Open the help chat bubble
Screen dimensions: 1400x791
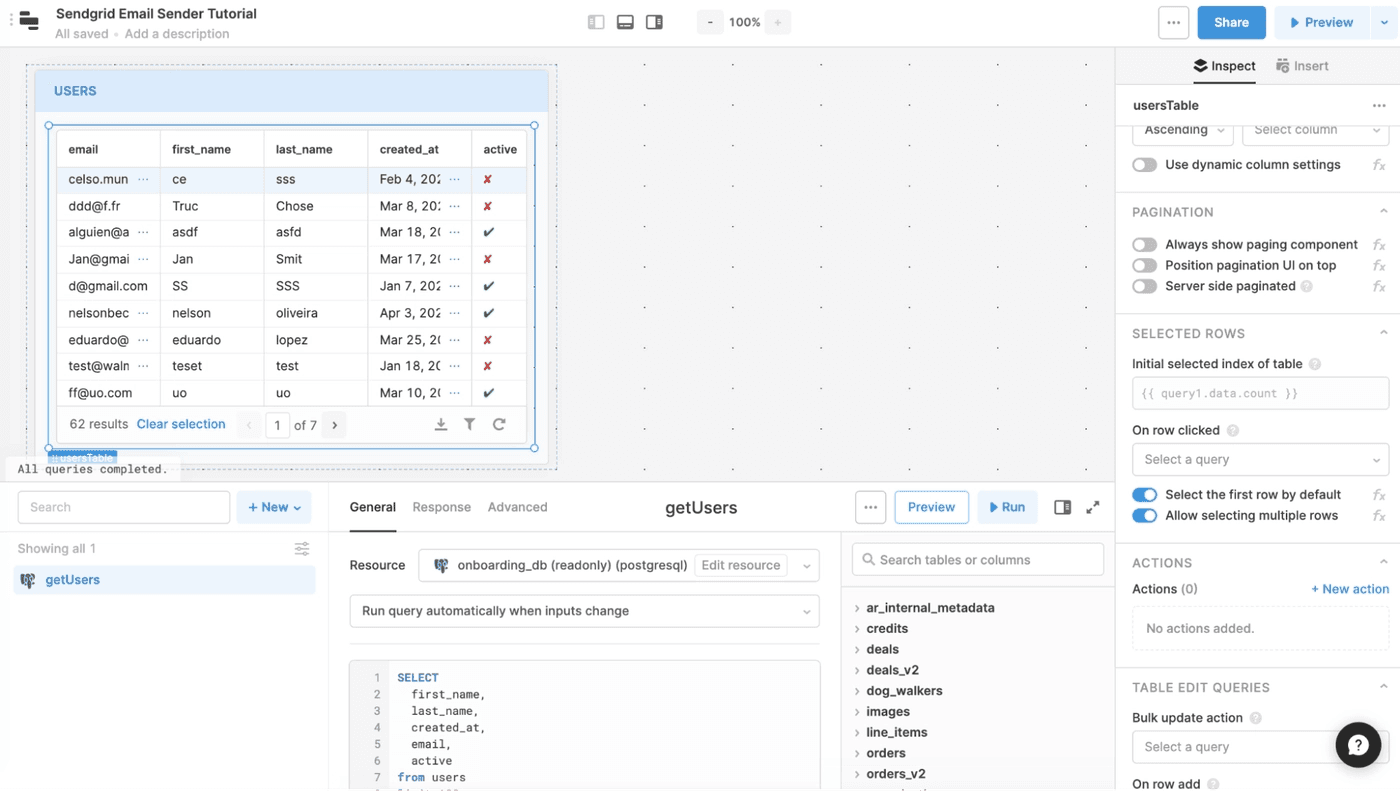coord(1358,745)
